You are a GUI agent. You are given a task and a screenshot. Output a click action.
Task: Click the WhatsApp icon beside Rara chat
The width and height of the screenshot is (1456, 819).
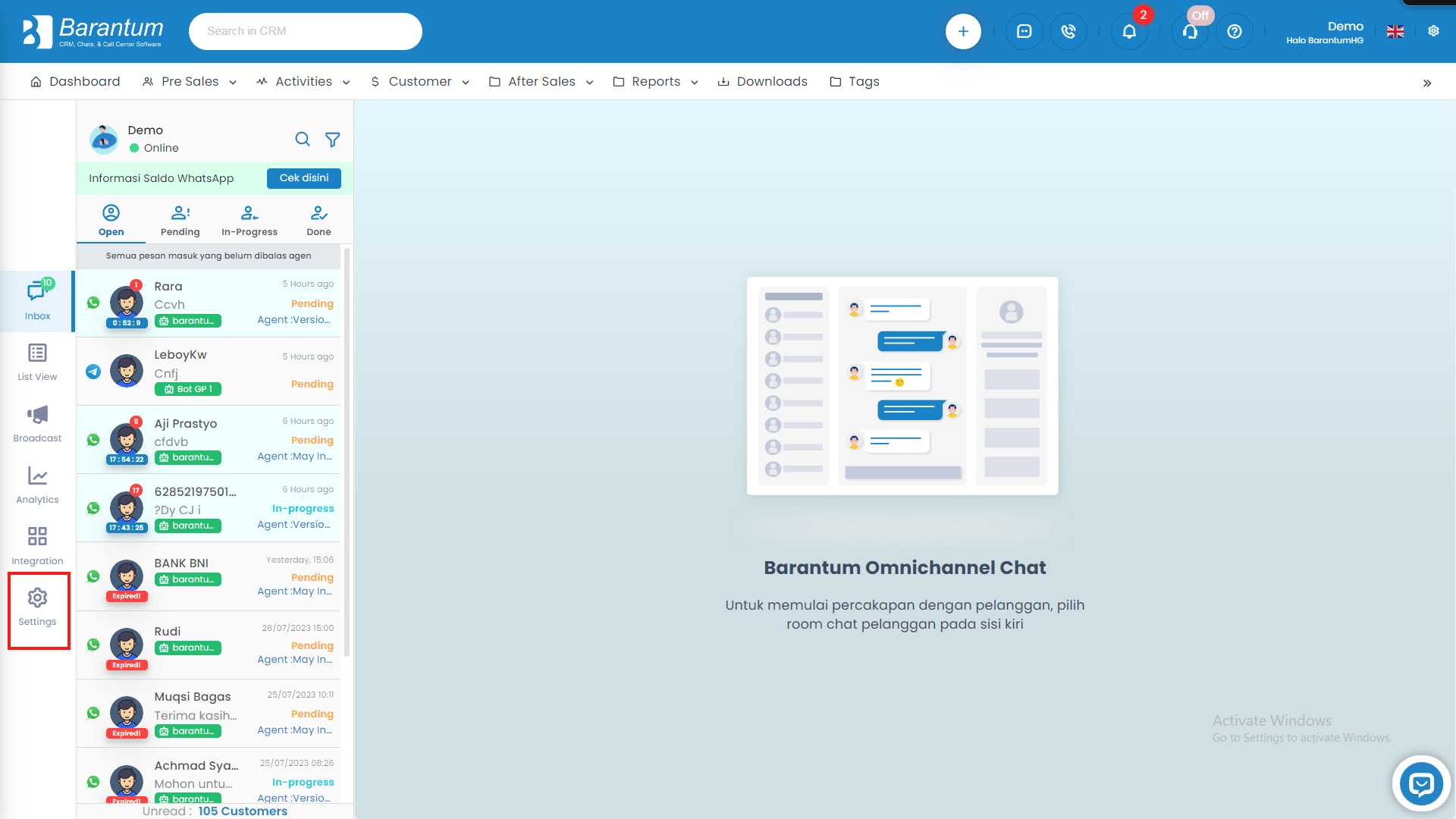[x=93, y=303]
